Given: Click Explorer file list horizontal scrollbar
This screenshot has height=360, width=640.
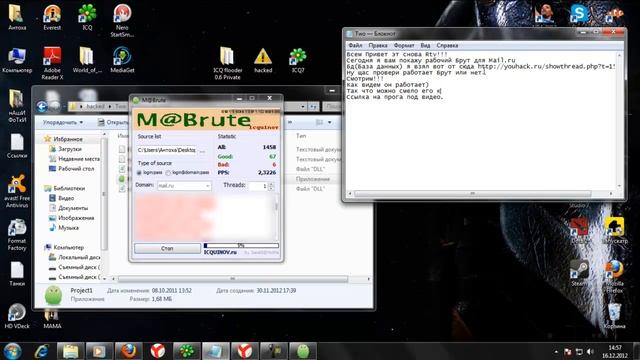Looking at the screenshot, I should point(233,279).
